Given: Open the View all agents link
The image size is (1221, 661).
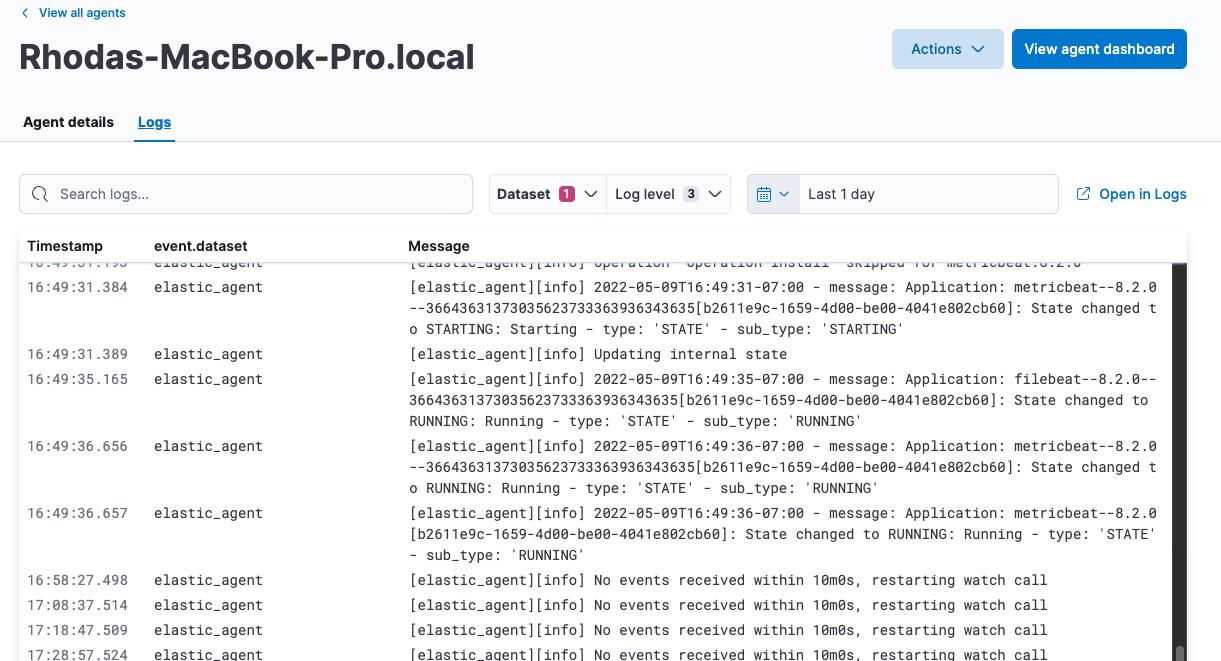Looking at the screenshot, I should 82,13.
